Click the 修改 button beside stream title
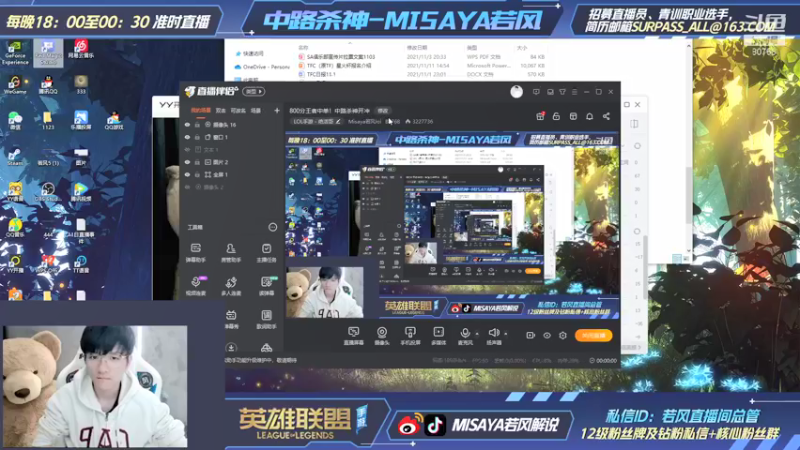The width and height of the screenshot is (800, 450). 383,111
